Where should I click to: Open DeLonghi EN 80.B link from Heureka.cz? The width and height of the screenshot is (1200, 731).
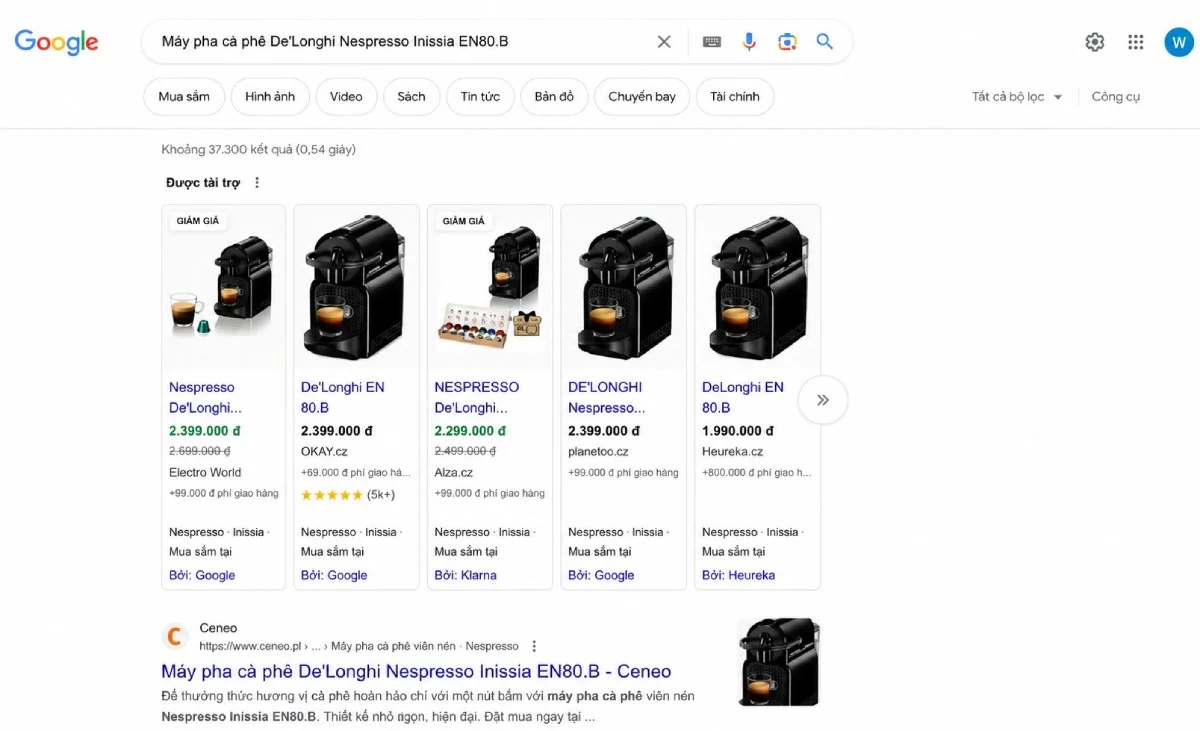(743, 397)
